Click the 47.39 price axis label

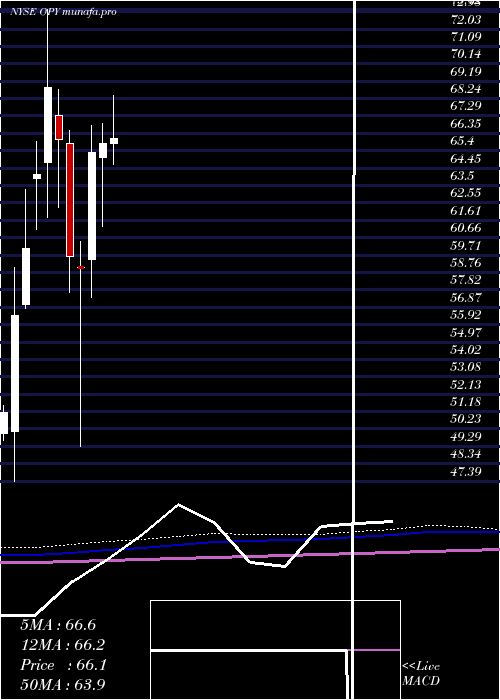tap(466, 471)
